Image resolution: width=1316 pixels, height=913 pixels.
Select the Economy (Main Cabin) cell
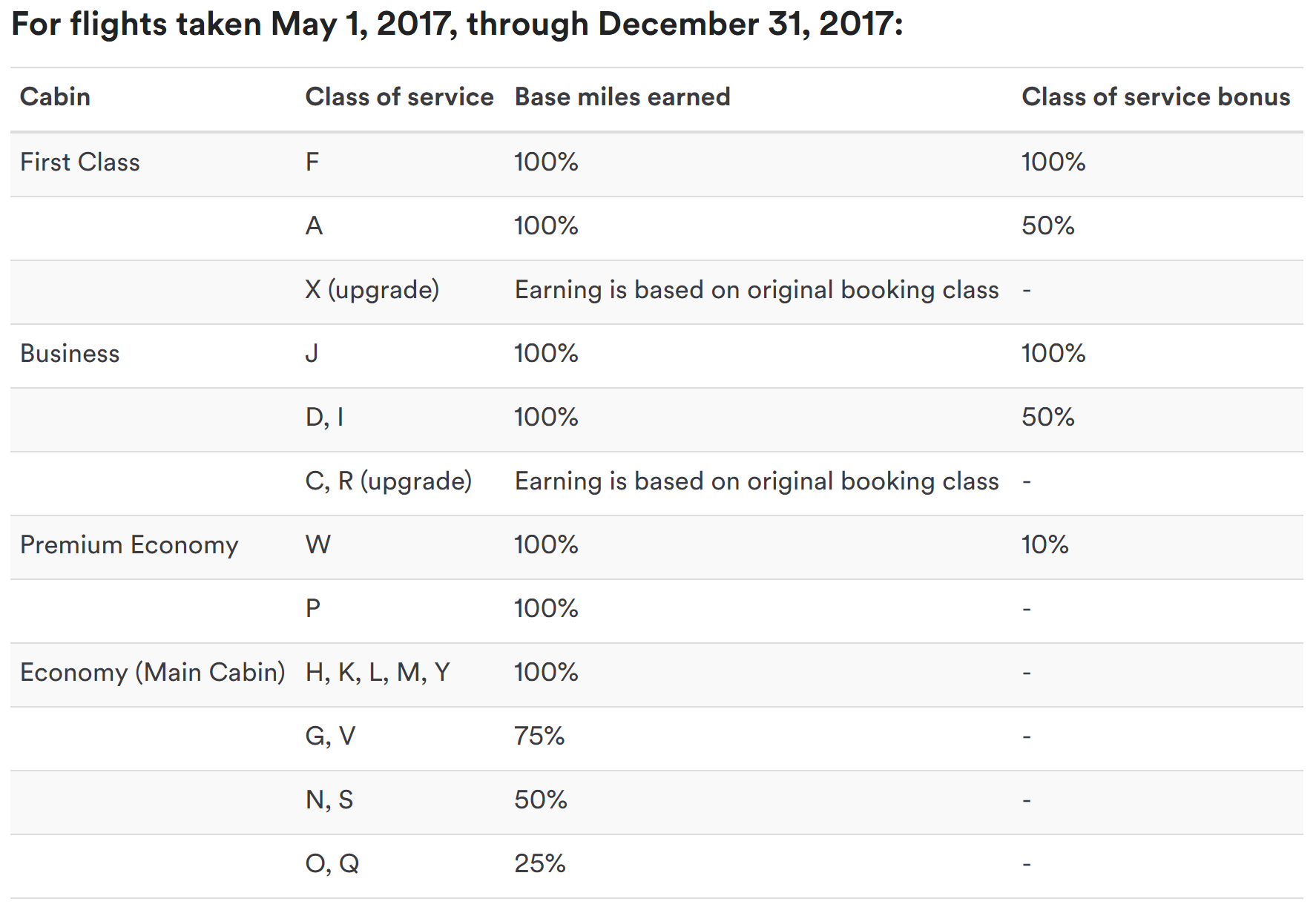coord(152,673)
